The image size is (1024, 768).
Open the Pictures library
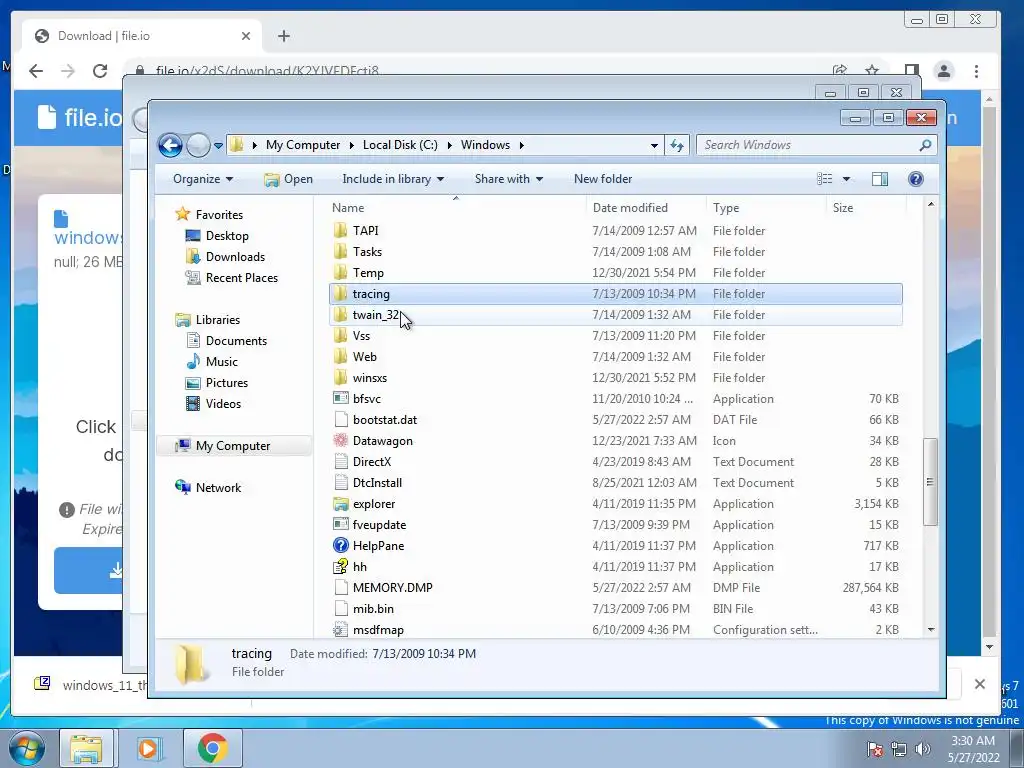[x=227, y=383]
